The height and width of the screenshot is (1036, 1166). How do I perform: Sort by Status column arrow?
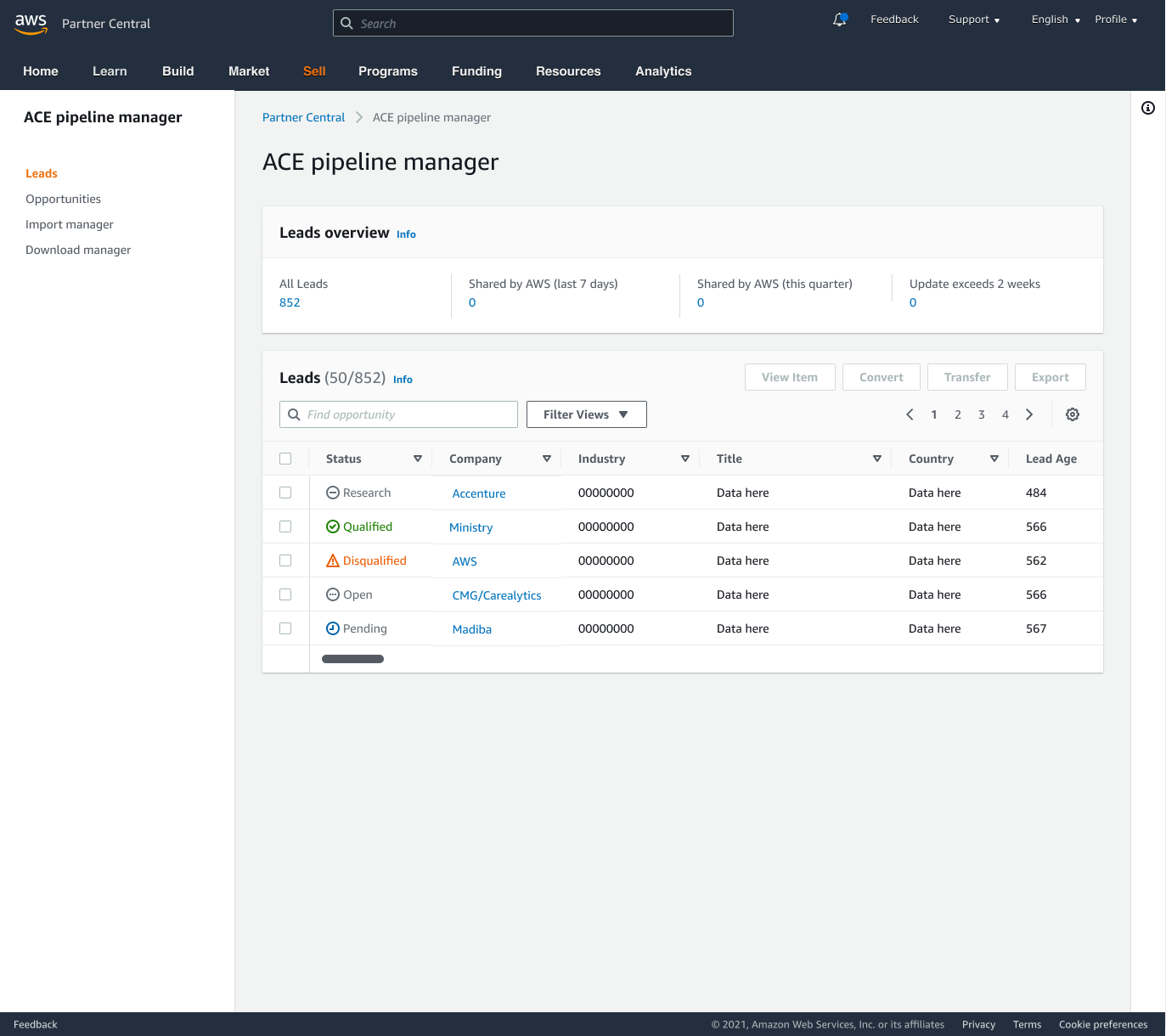pos(418,459)
